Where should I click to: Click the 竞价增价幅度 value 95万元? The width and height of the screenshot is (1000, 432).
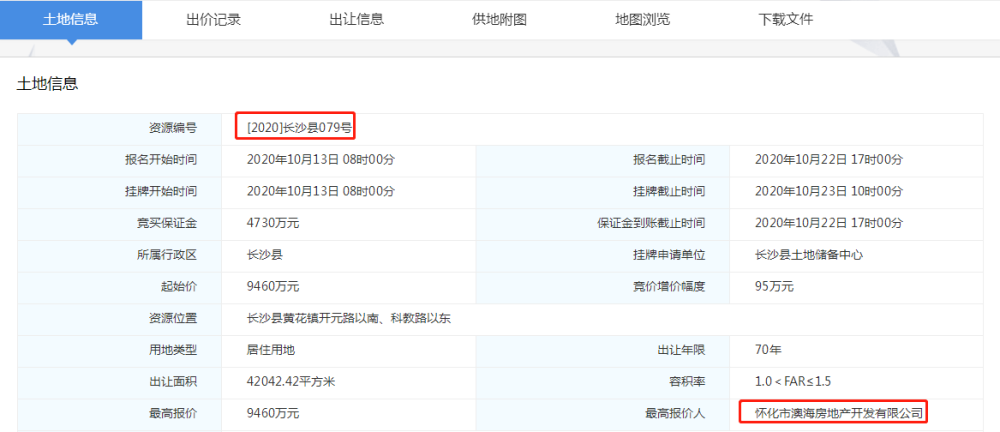click(x=774, y=287)
